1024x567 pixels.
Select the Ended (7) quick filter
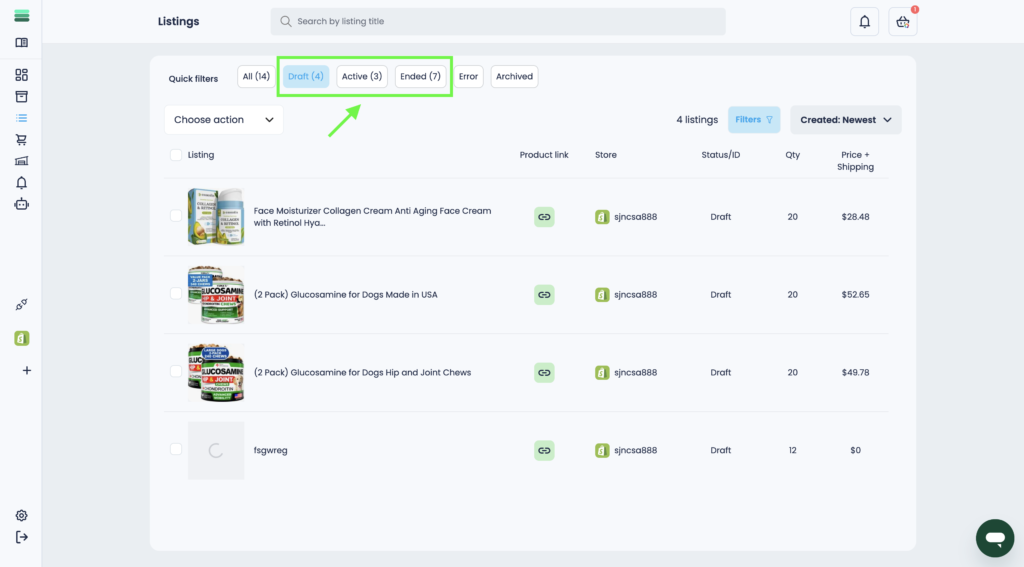(420, 77)
